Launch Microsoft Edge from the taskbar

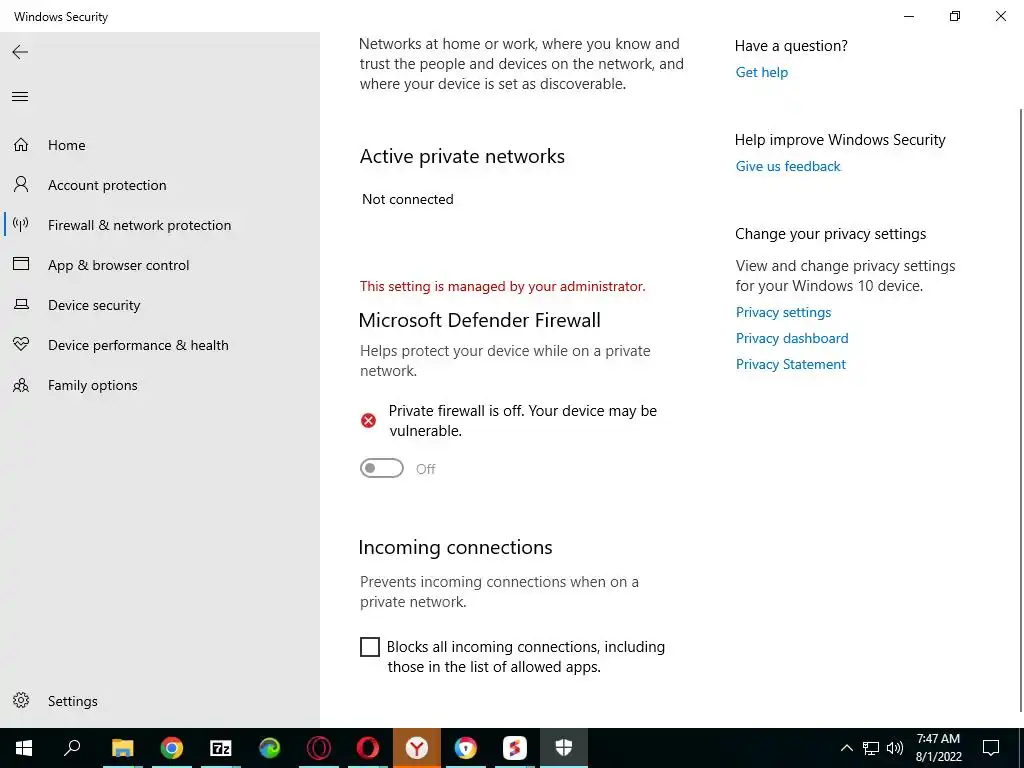point(270,748)
